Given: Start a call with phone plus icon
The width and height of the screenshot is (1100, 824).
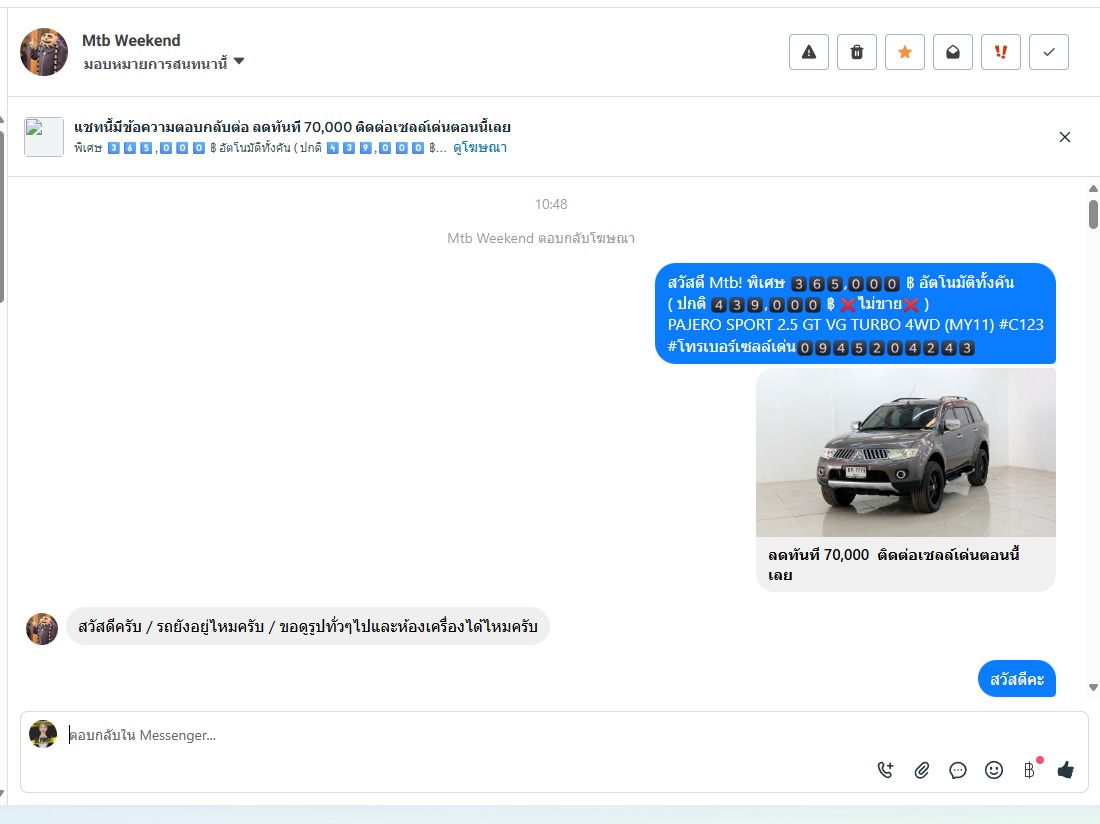Looking at the screenshot, I should [885, 770].
